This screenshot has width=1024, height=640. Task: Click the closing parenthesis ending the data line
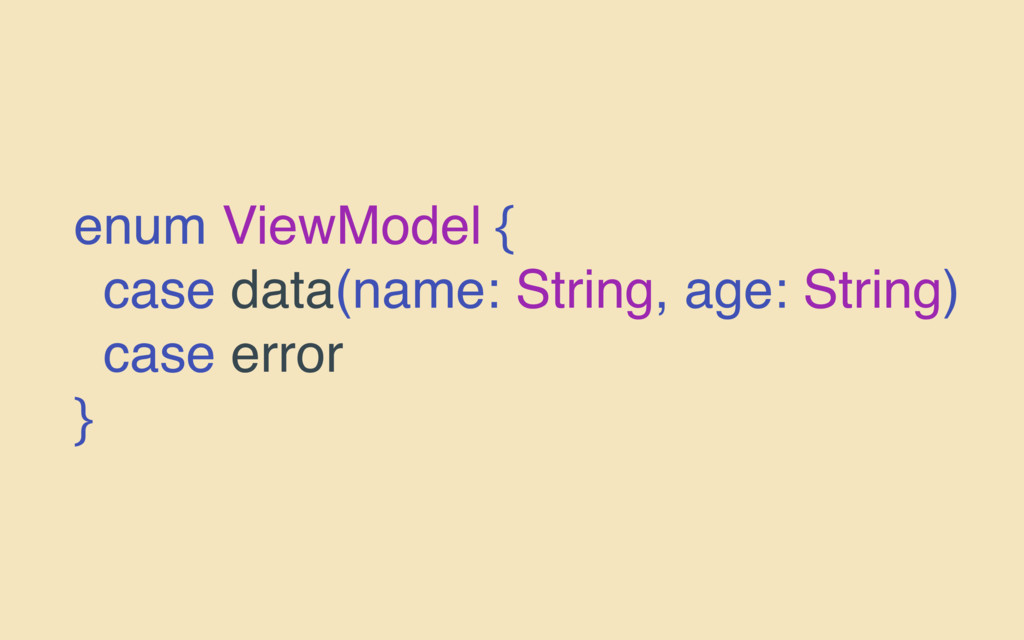950,293
